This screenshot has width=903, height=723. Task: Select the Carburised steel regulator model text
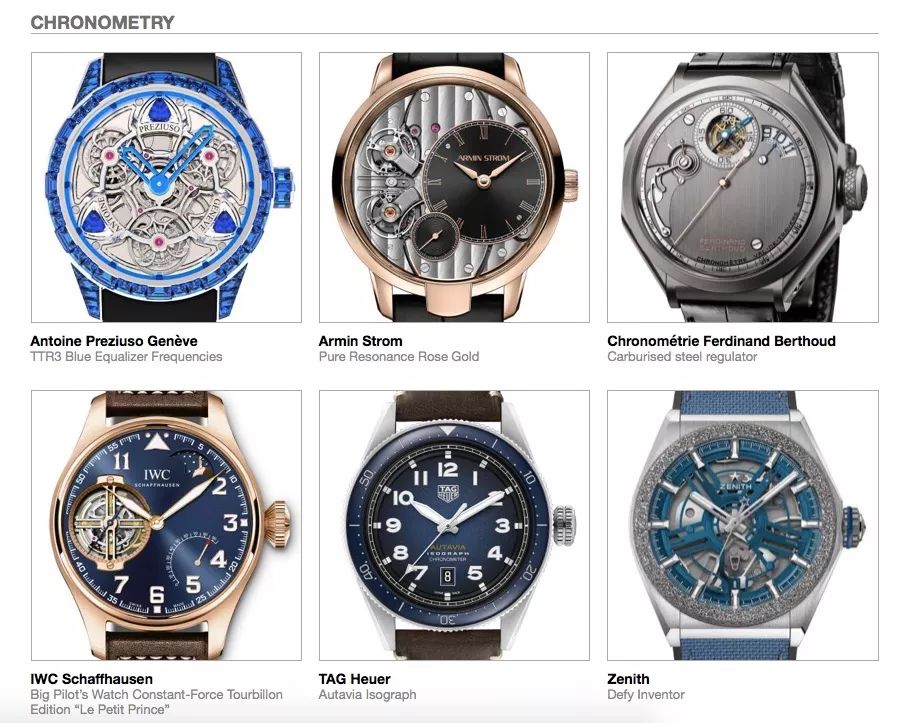pos(682,357)
